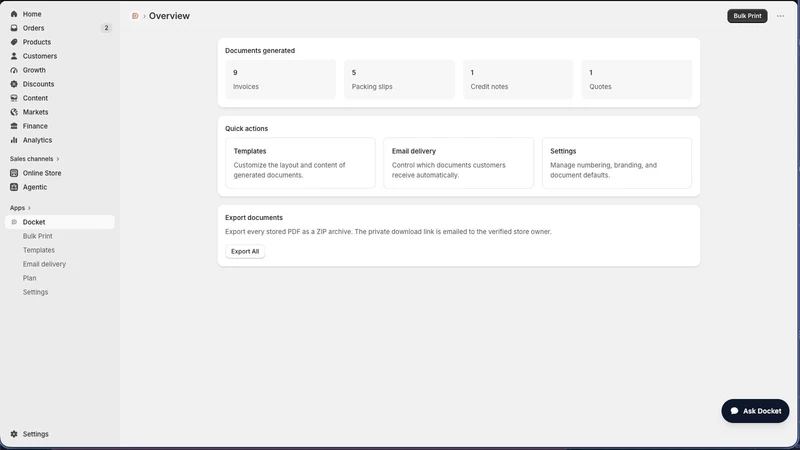Open Analytics in the sidebar
The height and width of the screenshot is (450, 800).
[60, 140]
